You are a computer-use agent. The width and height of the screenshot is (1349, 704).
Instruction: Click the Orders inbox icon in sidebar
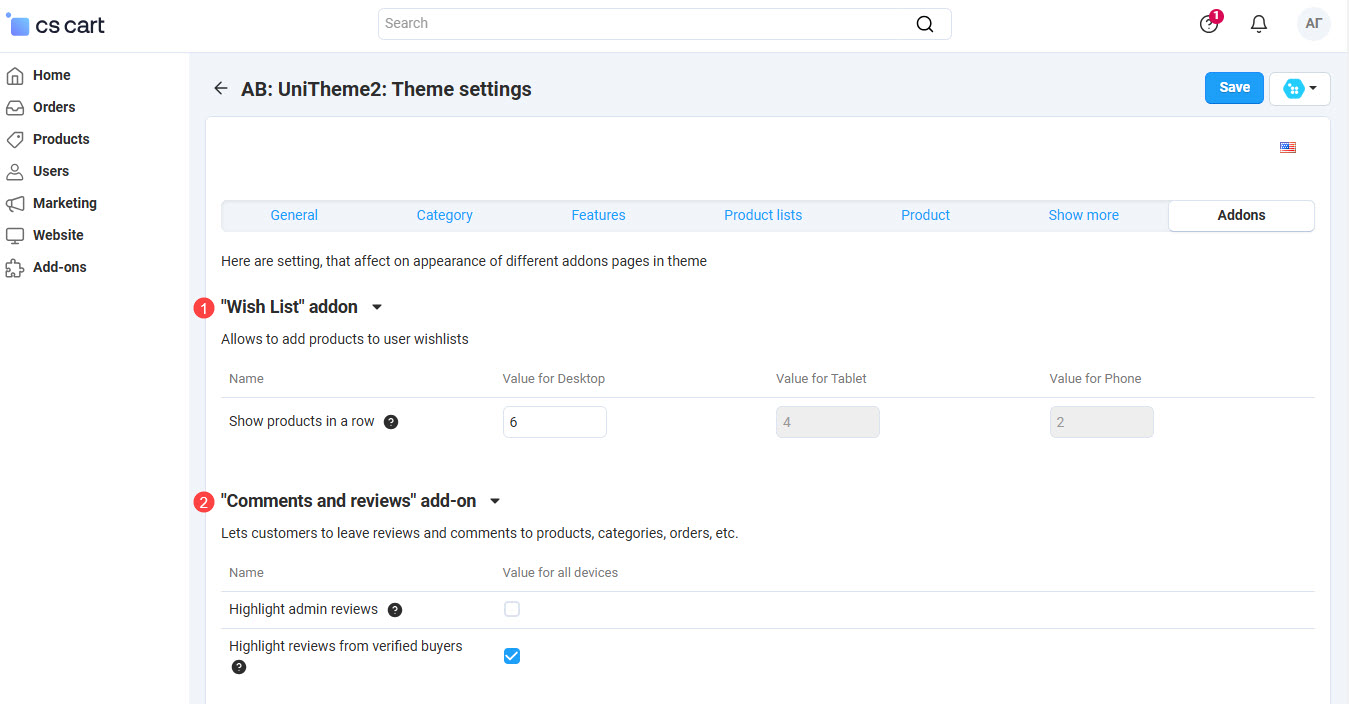(15, 107)
